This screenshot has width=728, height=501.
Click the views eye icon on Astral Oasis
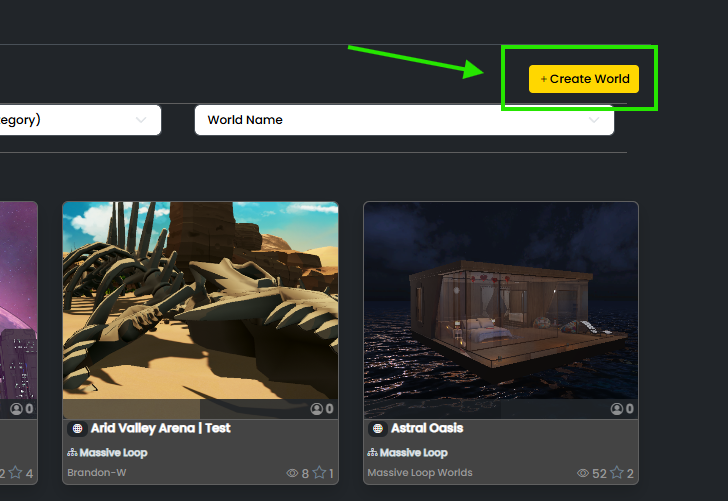pos(583,473)
